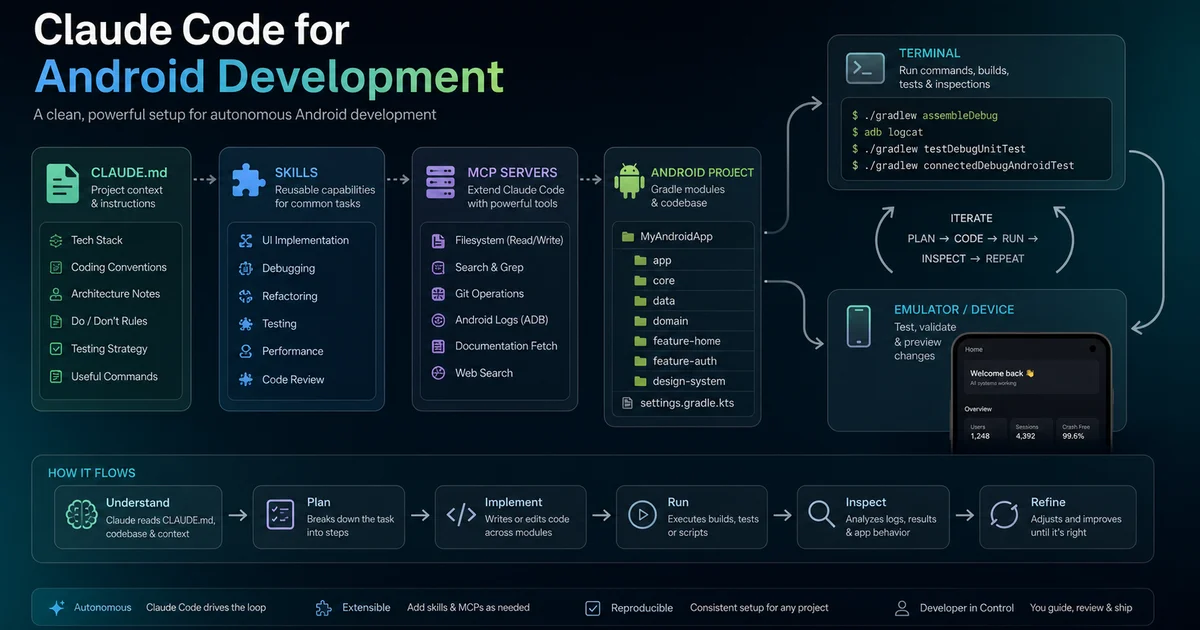Click the Understand brain icon
Viewport: 1200px width, 630px height.
(80, 515)
